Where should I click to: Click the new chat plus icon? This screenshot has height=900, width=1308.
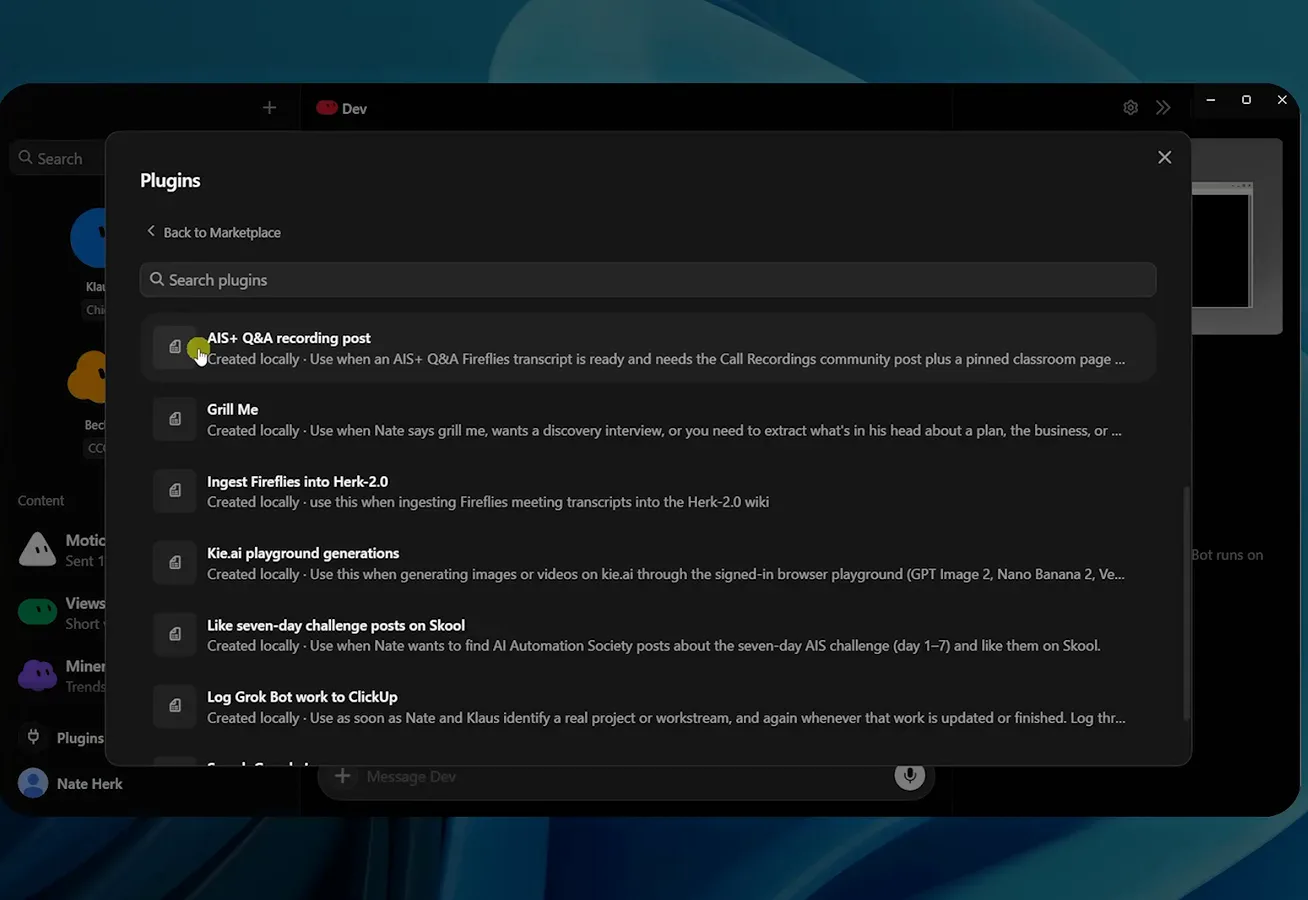(269, 108)
